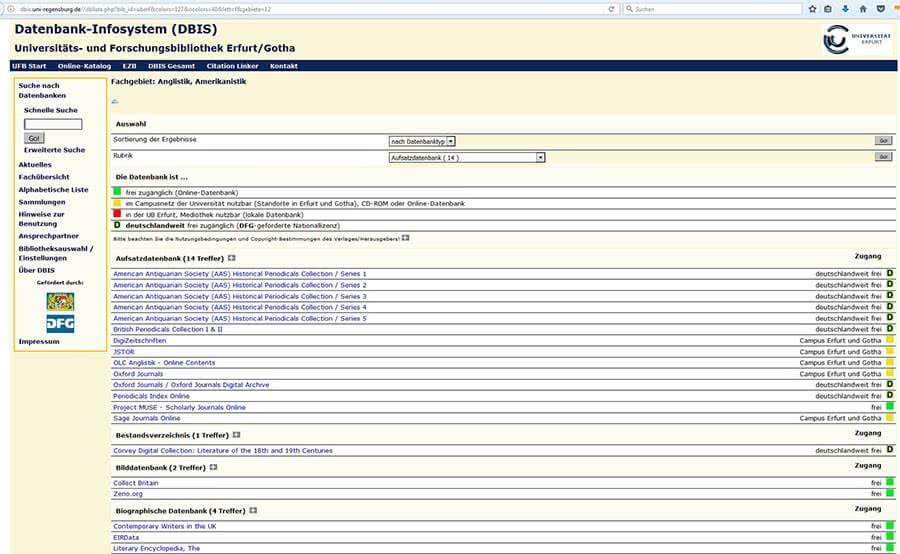Open Ansprechpartner in sidebar
900x554 pixels.
[49, 236]
